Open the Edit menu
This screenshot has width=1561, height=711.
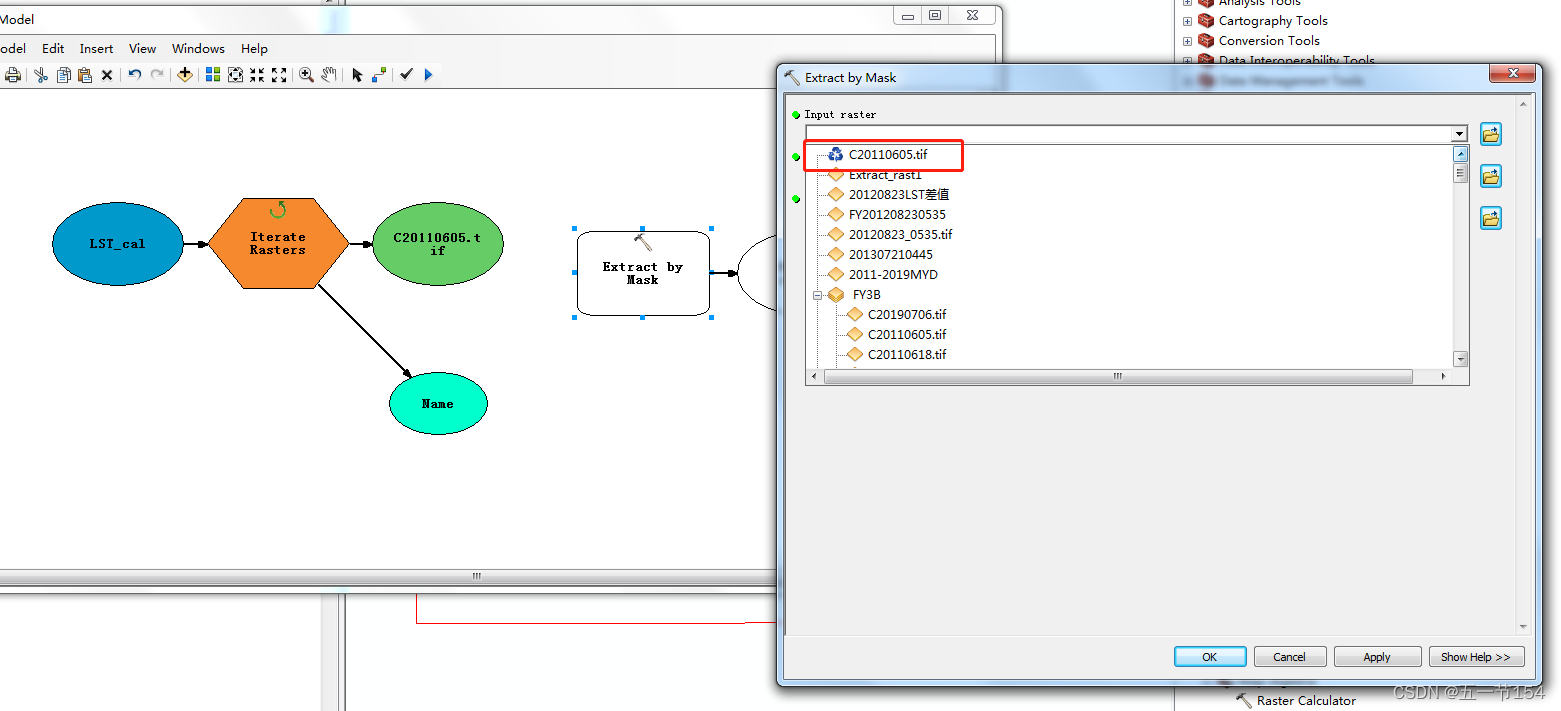click(53, 48)
